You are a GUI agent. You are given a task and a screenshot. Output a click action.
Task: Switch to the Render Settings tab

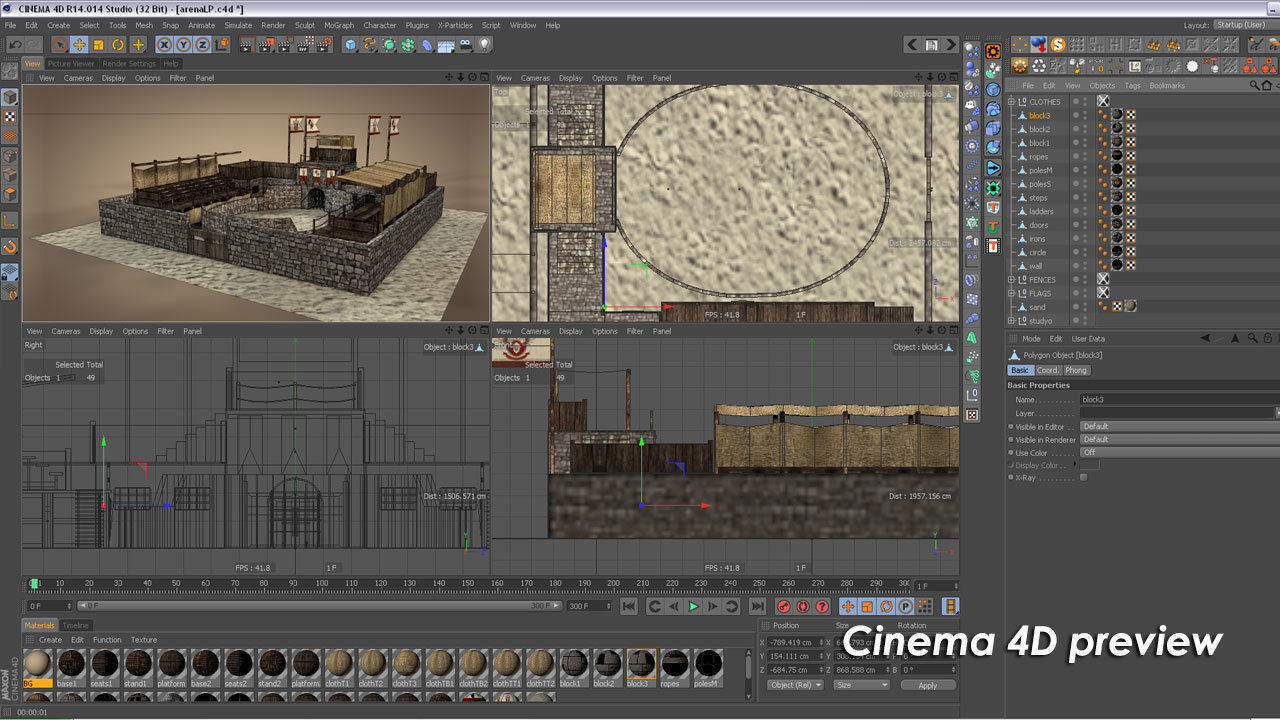point(129,64)
